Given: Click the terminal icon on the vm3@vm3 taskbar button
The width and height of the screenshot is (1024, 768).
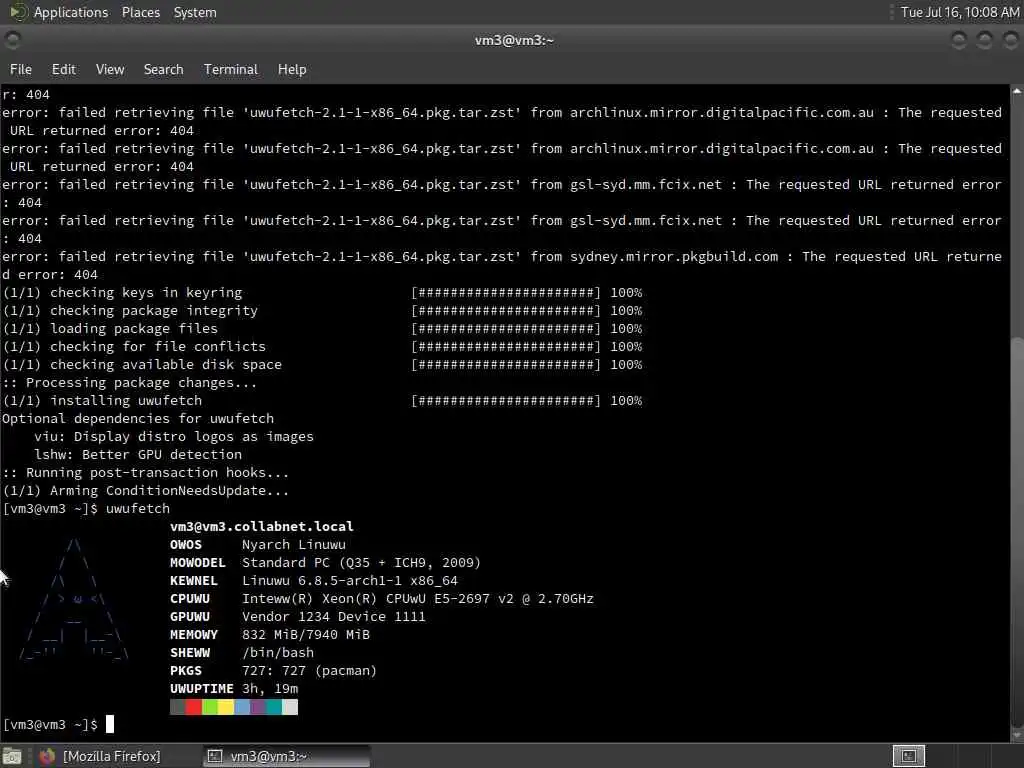Looking at the screenshot, I should click(x=214, y=756).
